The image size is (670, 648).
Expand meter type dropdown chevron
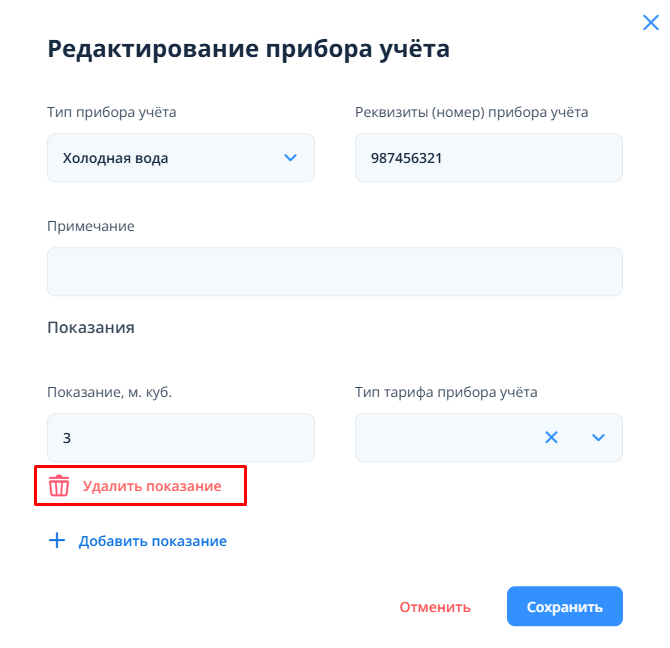(291, 158)
